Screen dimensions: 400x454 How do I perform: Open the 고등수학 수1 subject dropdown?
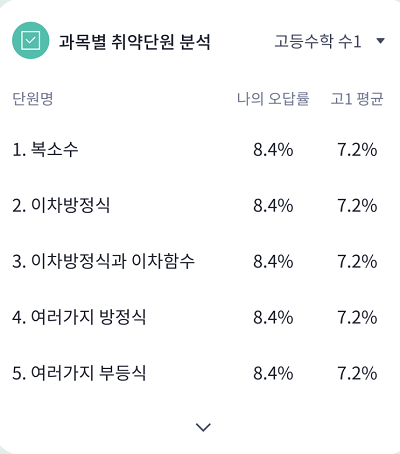(x=329, y=41)
